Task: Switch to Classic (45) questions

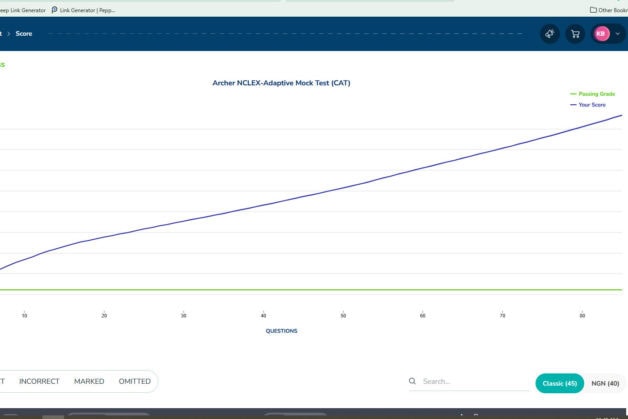Action: 559,383
